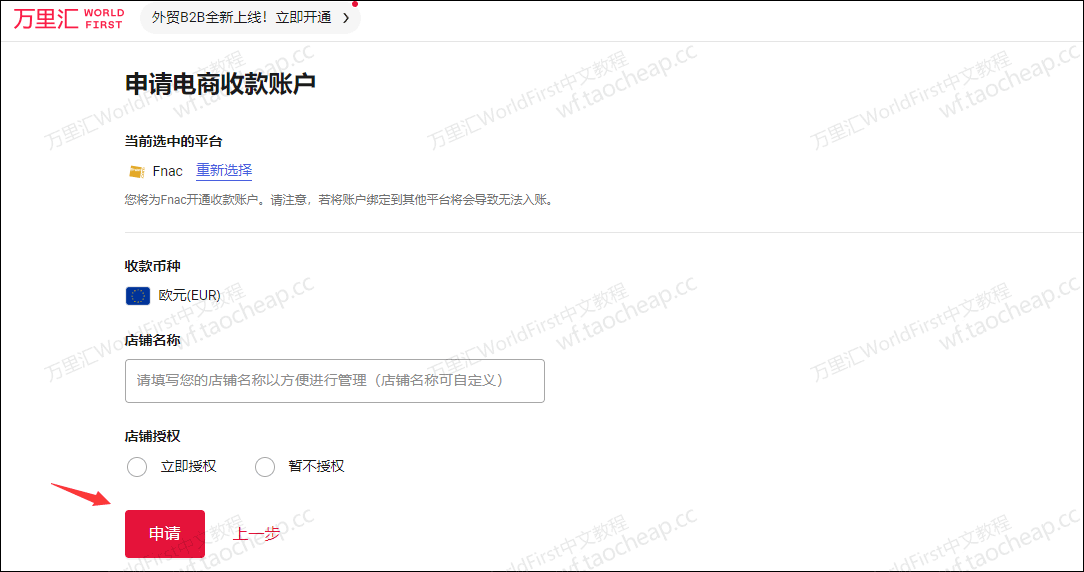This screenshot has height=572, width=1084.
Task: Click 重新选择 to reselect platform
Action: tap(224, 170)
